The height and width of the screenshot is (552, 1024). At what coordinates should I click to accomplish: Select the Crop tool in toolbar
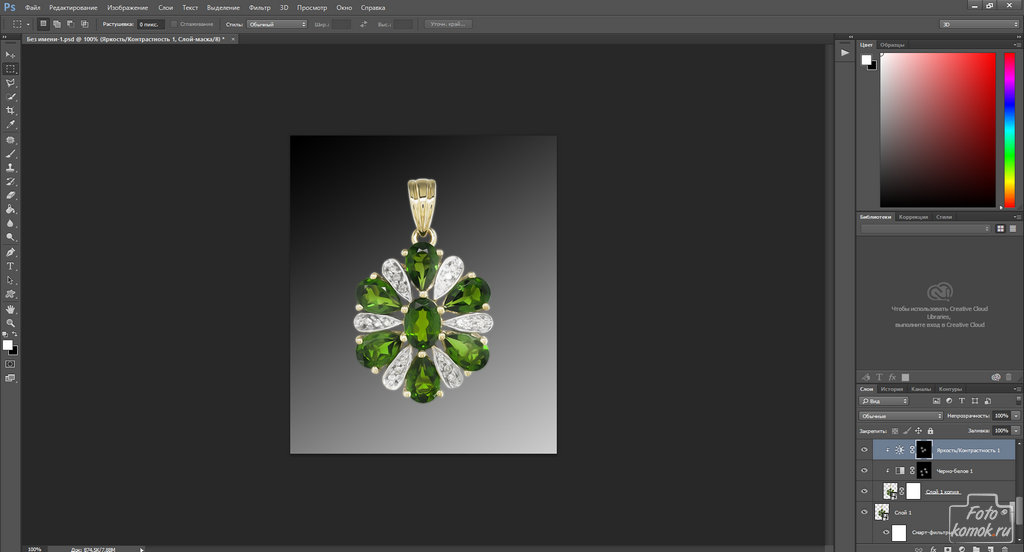[x=10, y=111]
